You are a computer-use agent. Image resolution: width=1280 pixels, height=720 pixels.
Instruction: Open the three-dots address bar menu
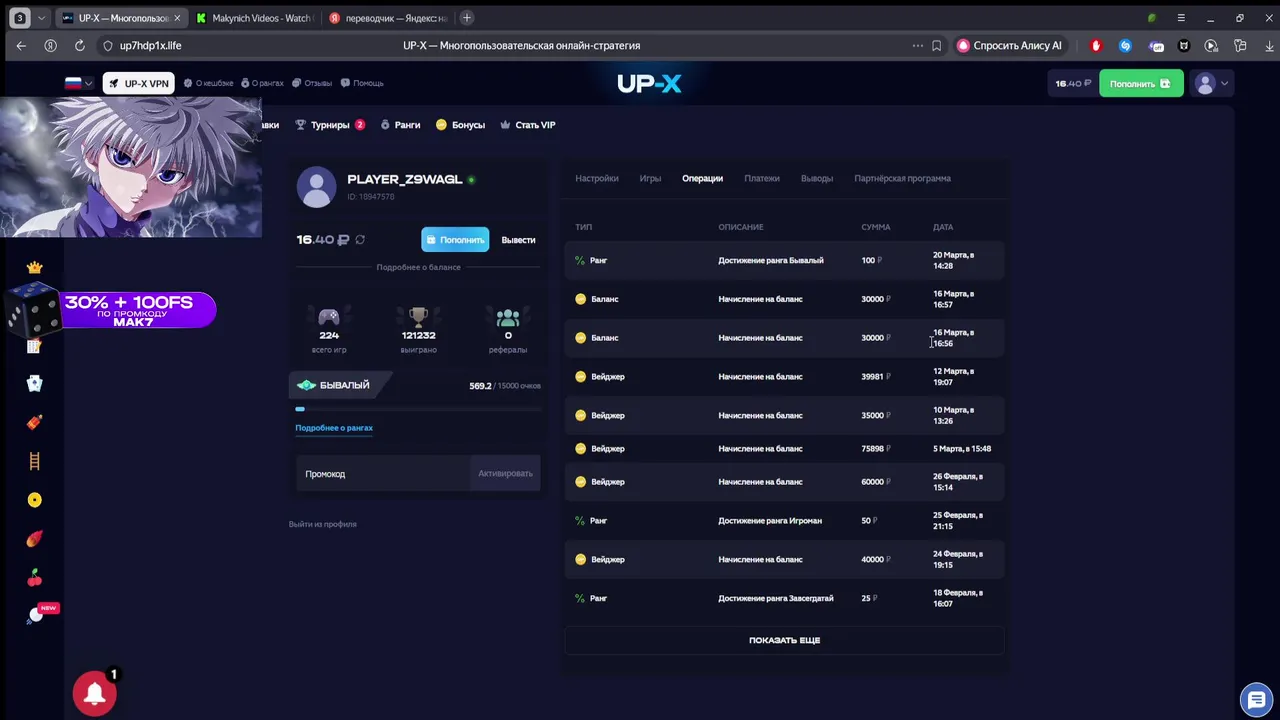click(917, 45)
